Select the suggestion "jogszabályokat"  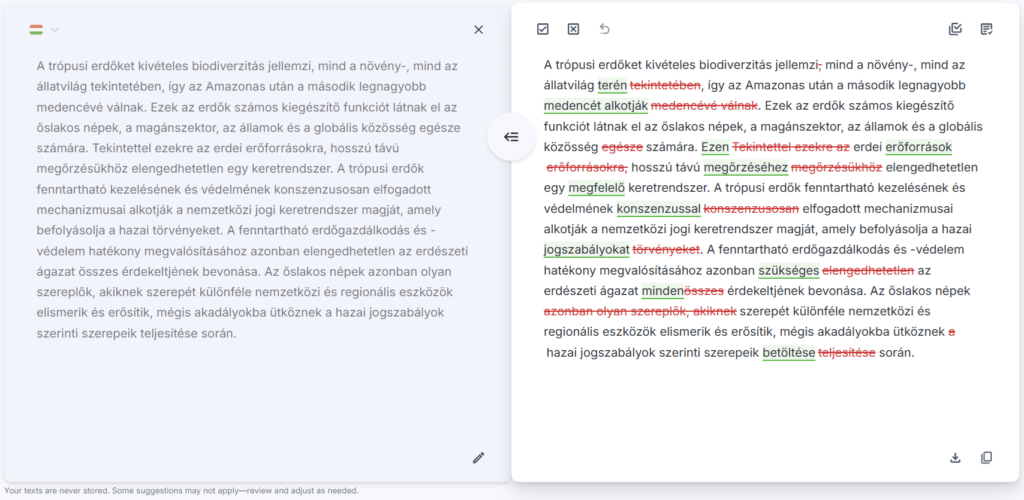pos(586,250)
